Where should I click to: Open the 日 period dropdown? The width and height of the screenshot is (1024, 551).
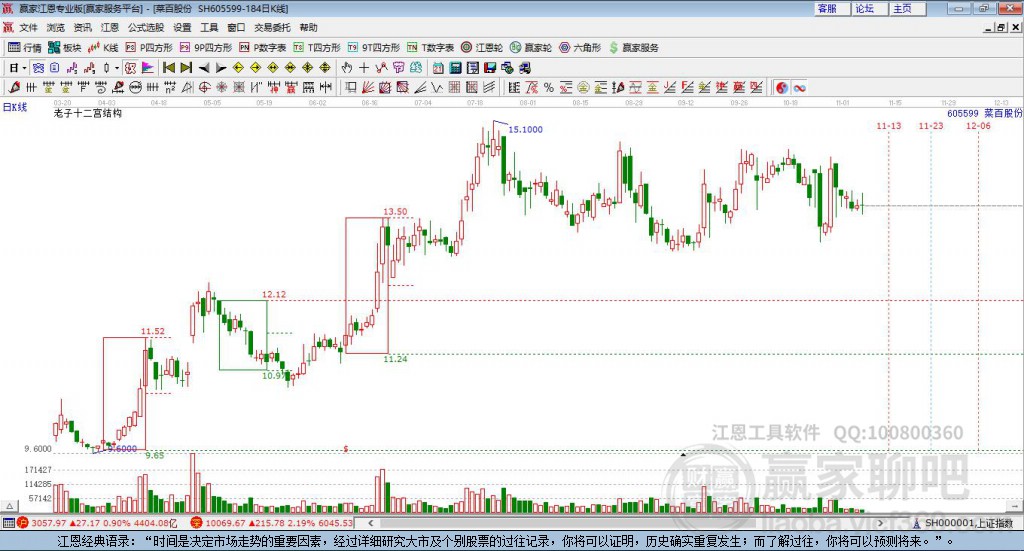click(18, 68)
